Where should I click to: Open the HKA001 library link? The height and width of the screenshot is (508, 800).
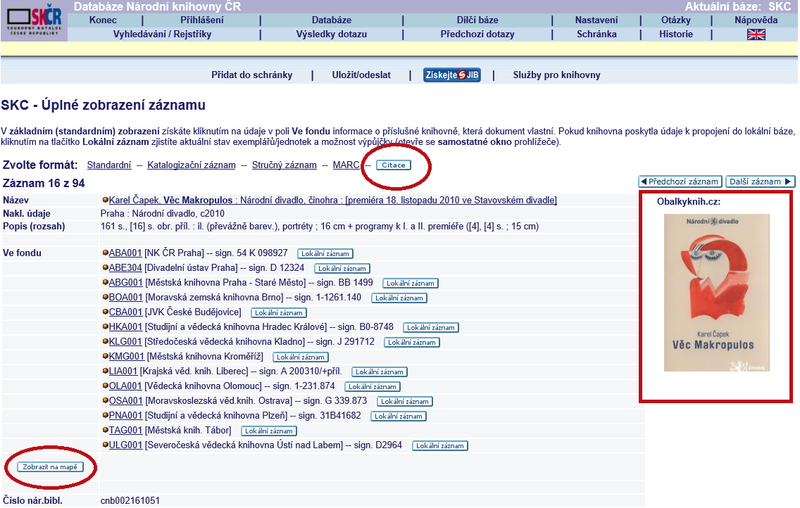(x=125, y=327)
